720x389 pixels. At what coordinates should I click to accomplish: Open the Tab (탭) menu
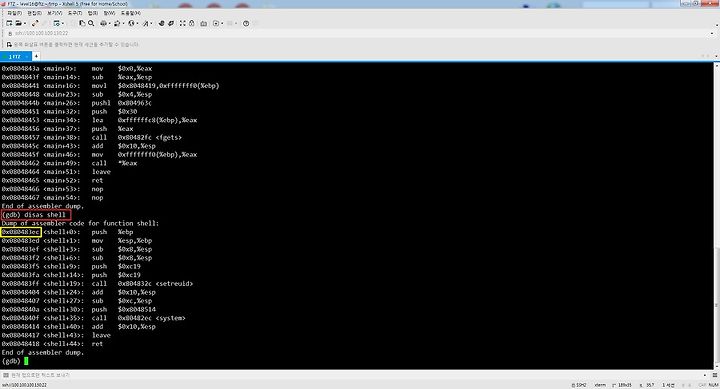[x=93, y=13]
